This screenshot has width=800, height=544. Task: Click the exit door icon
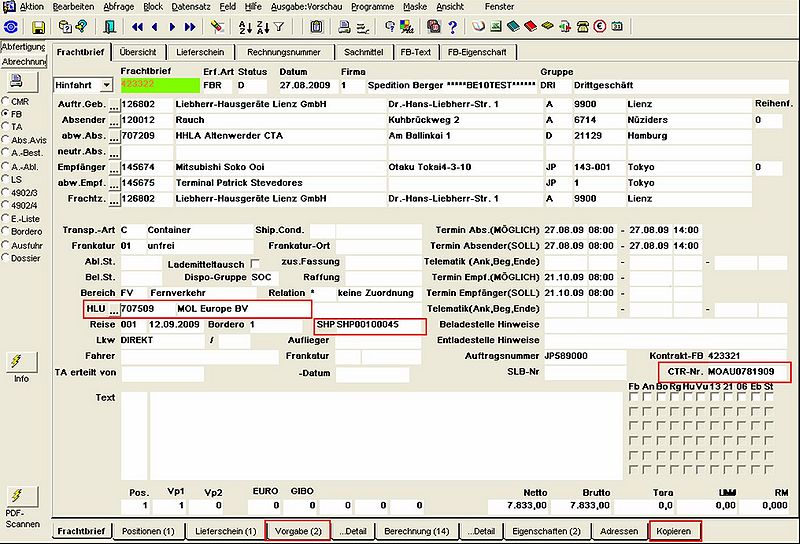pos(109,27)
